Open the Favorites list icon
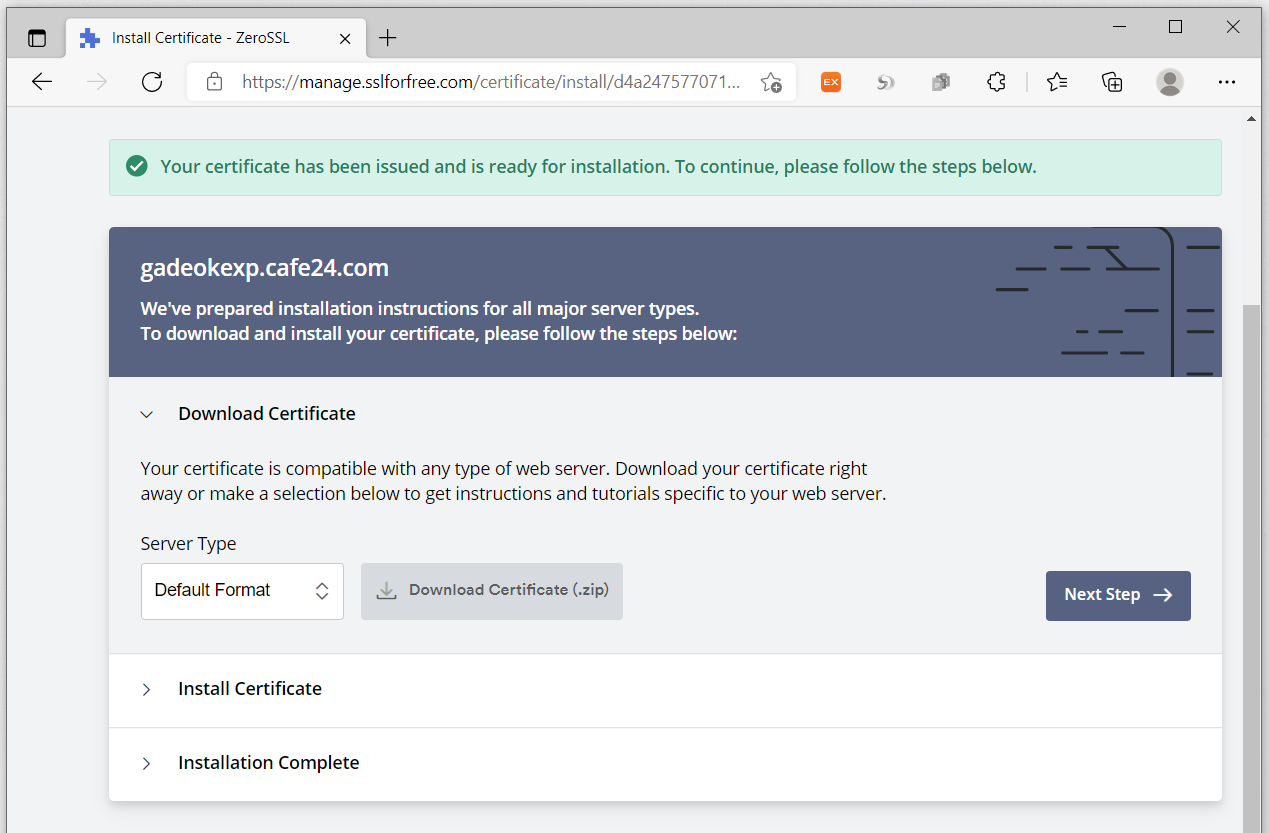The height and width of the screenshot is (833, 1269). [x=1057, y=82]
